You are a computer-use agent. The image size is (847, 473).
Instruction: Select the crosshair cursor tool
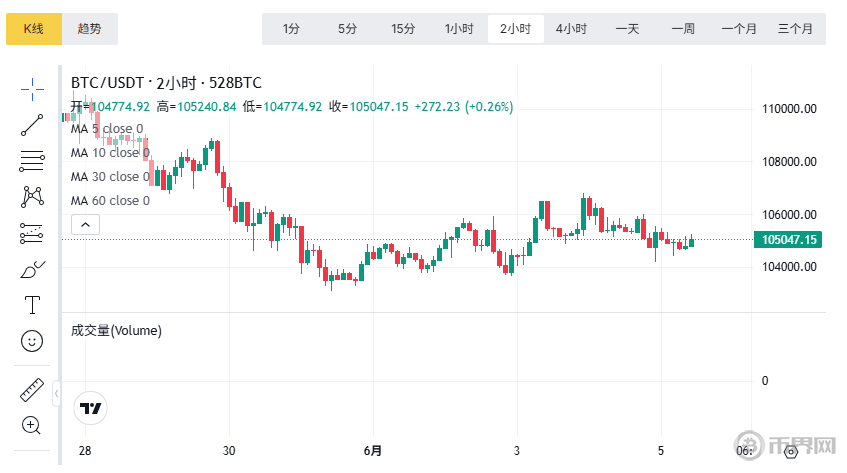pos(32,89)
